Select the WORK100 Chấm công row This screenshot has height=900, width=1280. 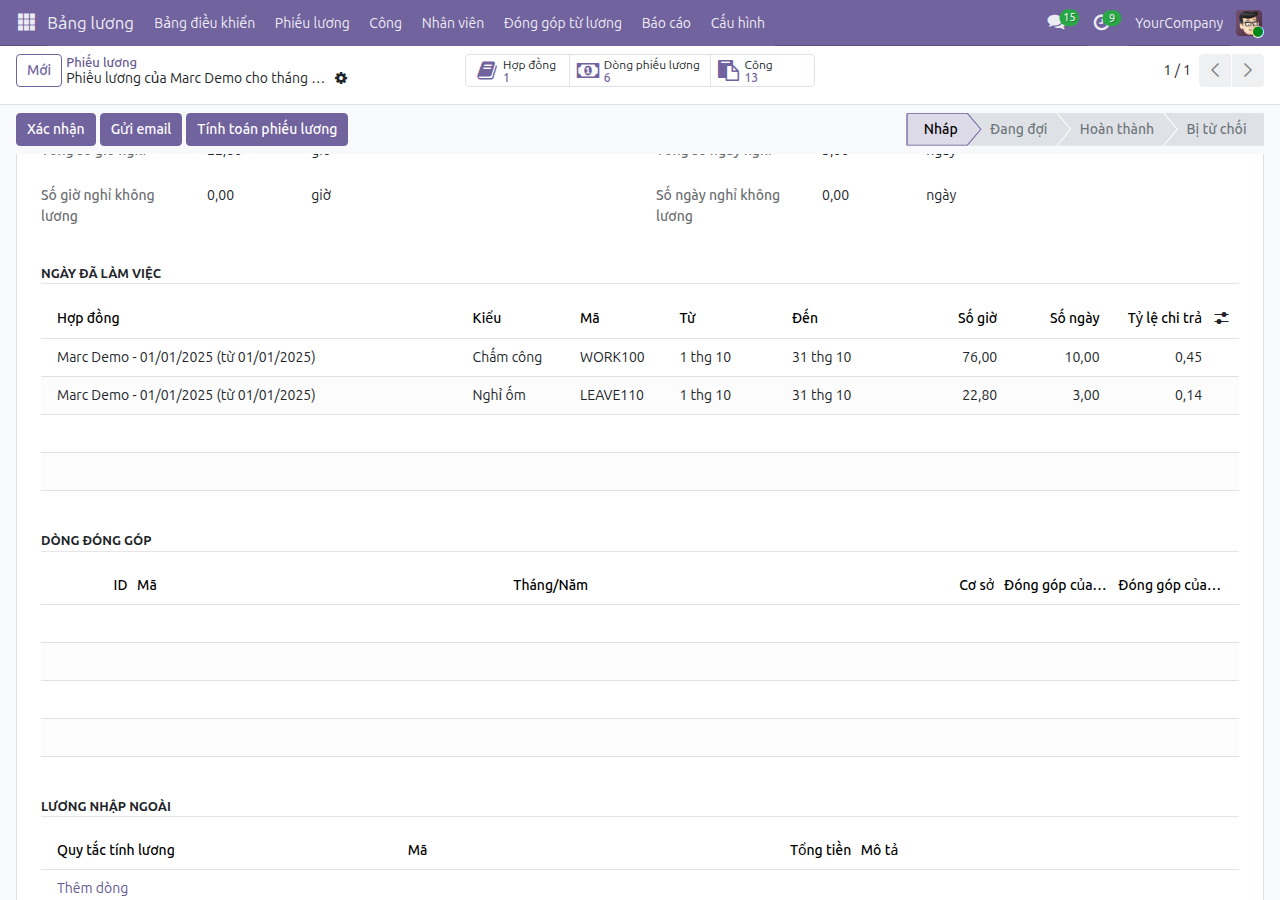coord(640,357)
